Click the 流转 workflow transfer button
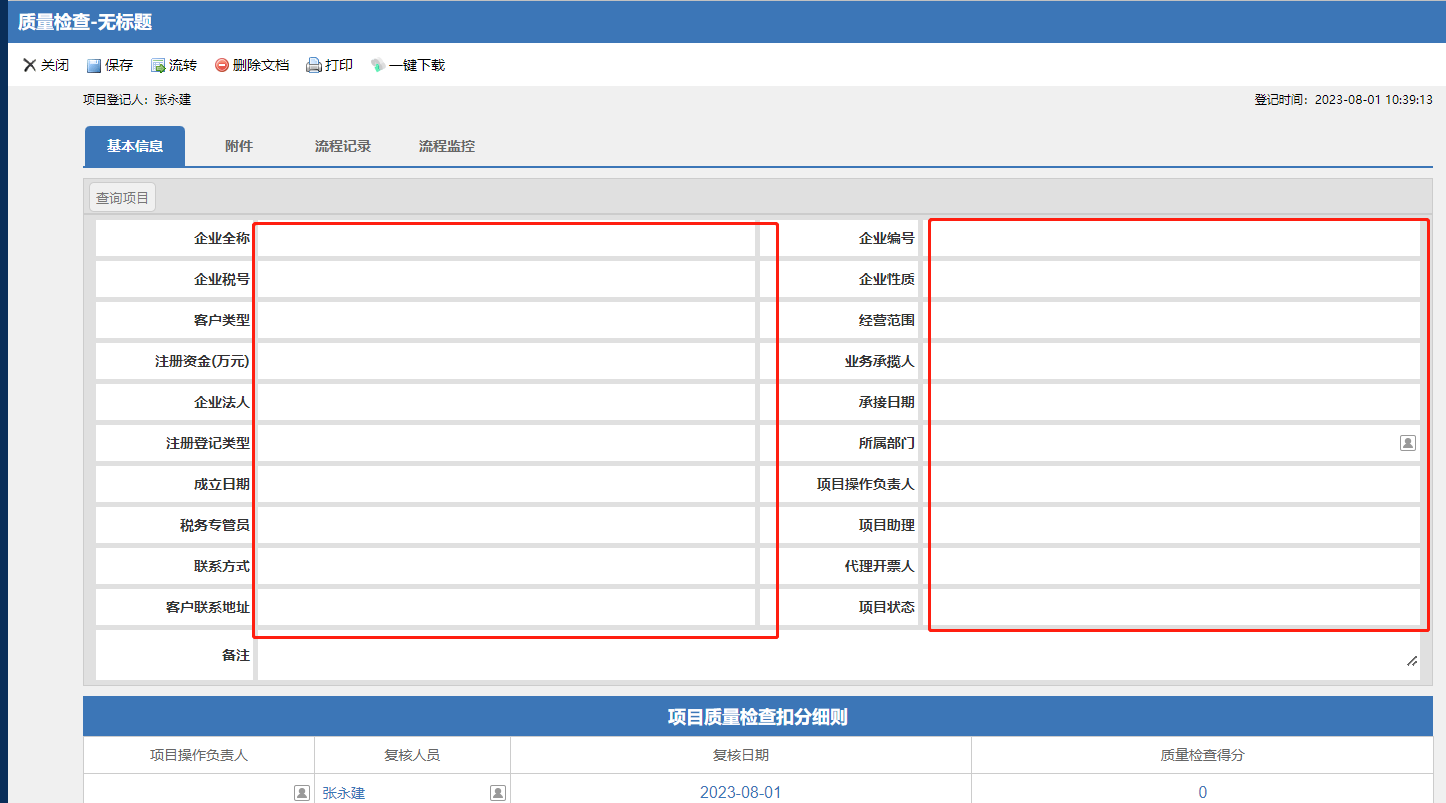The width and height of the screenshot is (1446, 803). click(x=174, y=65)
